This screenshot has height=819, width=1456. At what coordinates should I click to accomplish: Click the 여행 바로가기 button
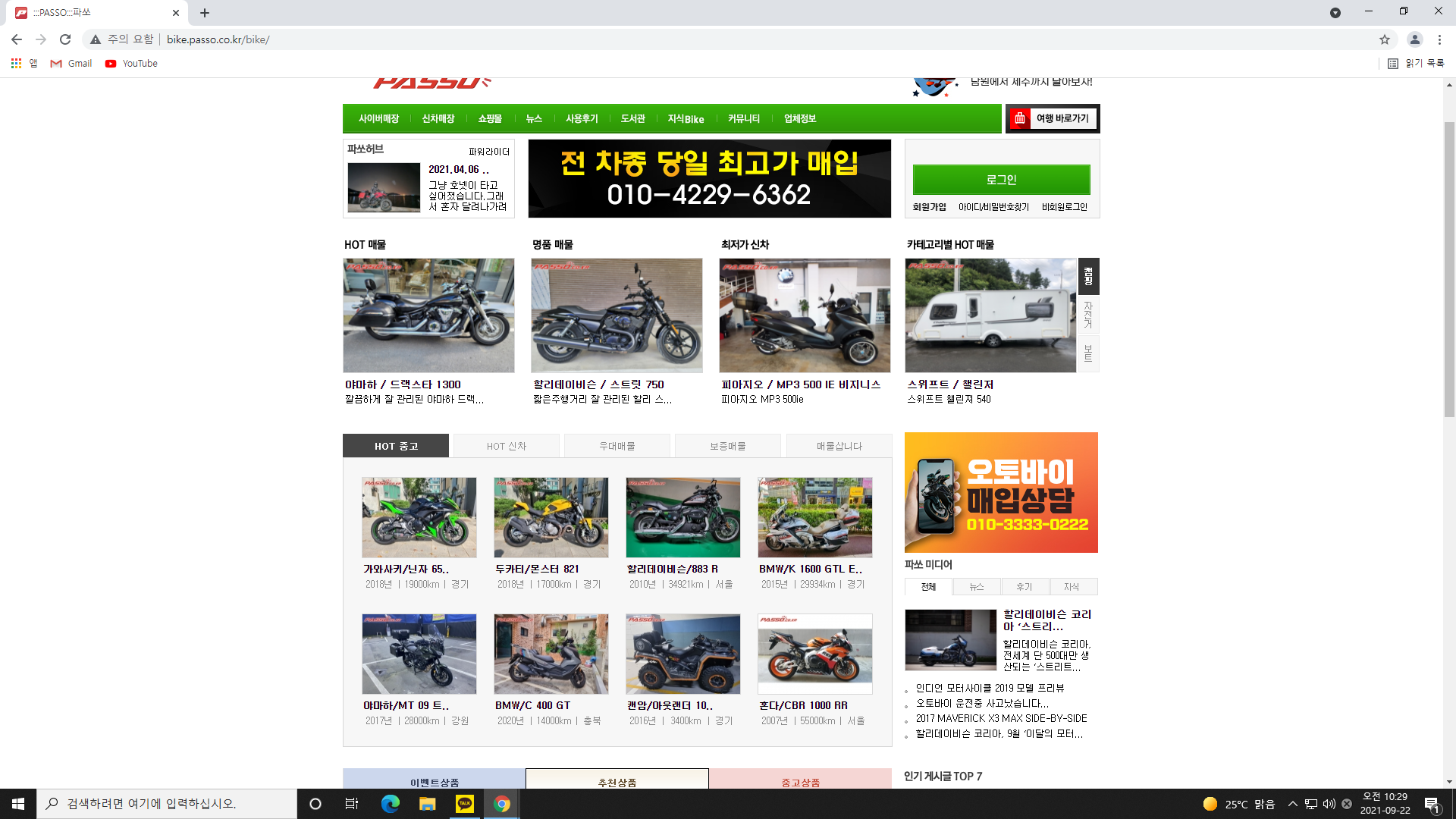click(x=1053, y=118)
